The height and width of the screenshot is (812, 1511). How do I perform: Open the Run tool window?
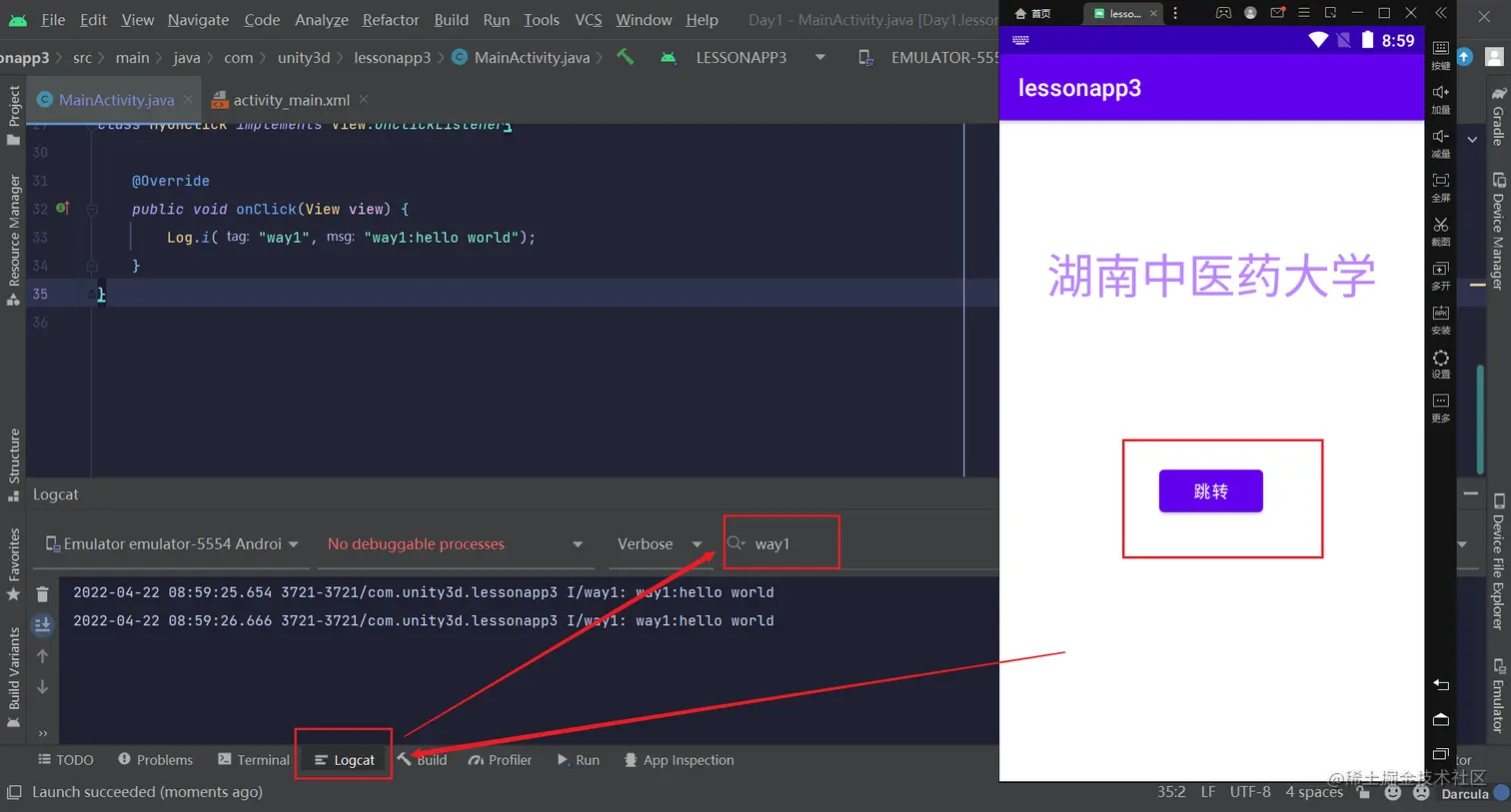pos(578,759)
